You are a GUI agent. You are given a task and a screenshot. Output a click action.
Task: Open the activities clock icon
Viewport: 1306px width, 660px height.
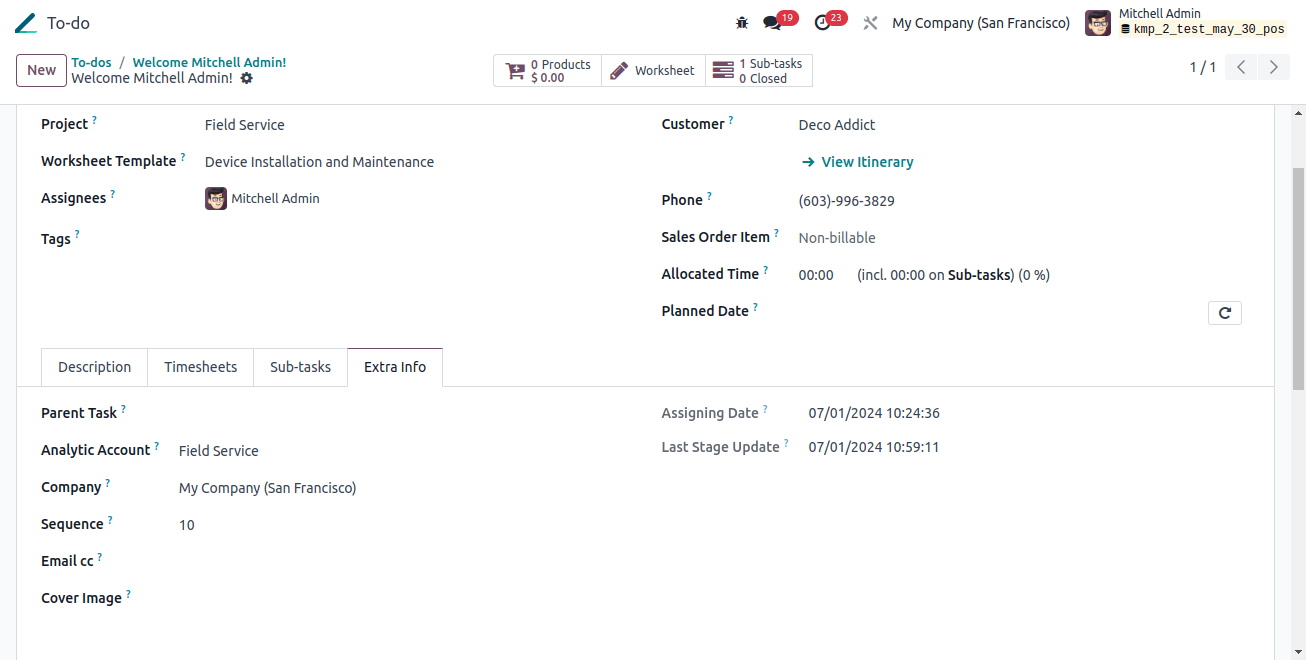822,22
